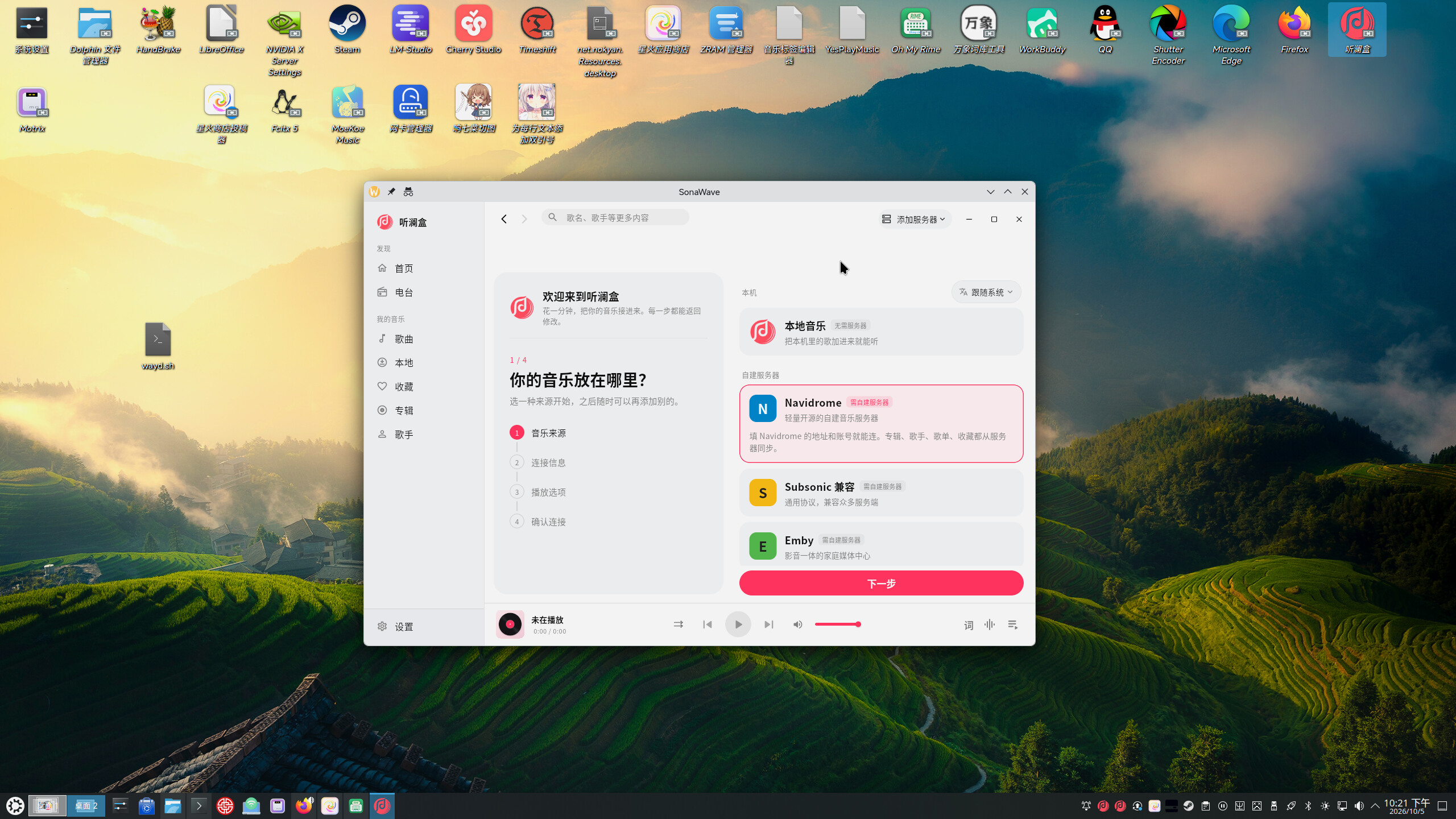
Task: Open the Cherry Studio desktop icon
Action: coord(473,30)
